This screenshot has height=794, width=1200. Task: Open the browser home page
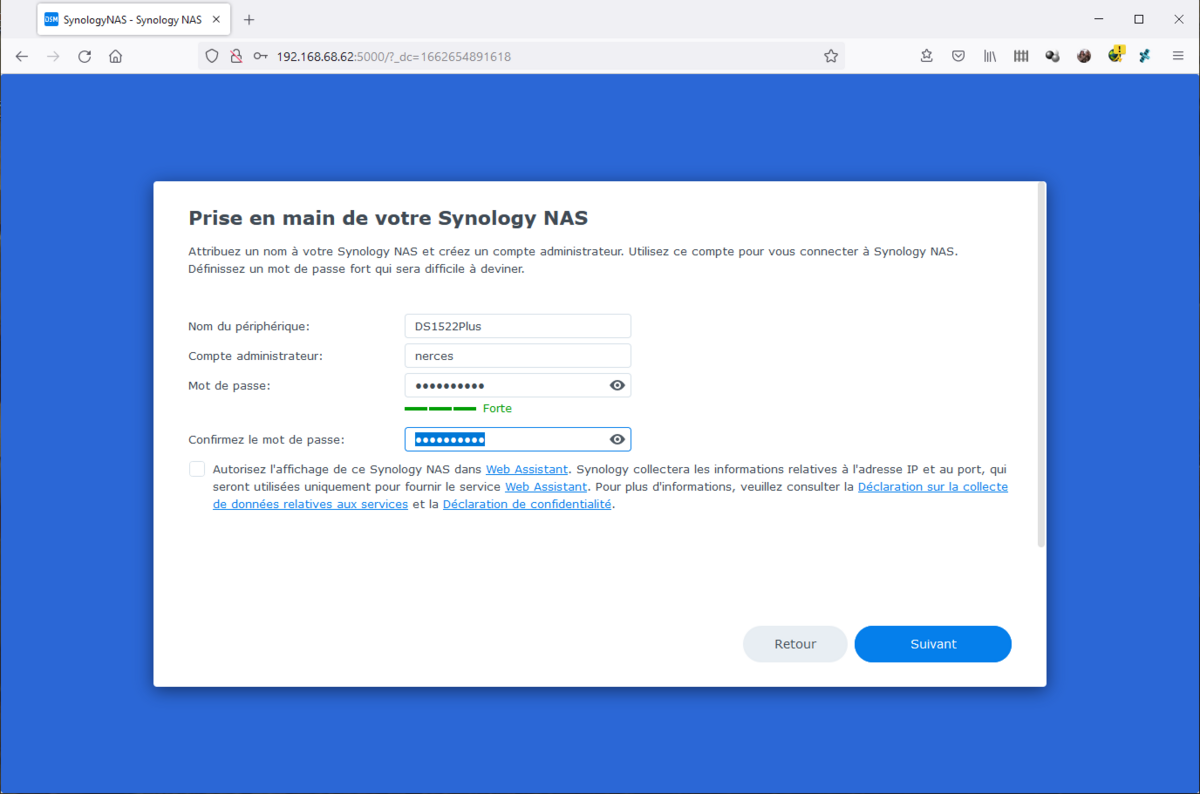point(116,57)
